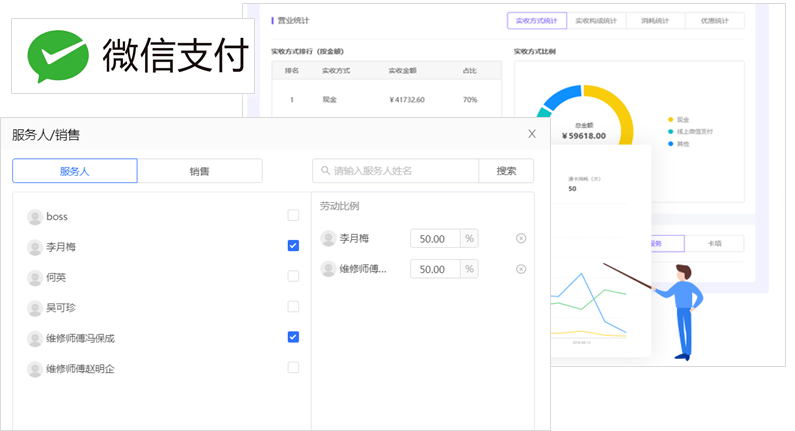Click the teal 线上微信支付 legend dot

tap(670, 132)
